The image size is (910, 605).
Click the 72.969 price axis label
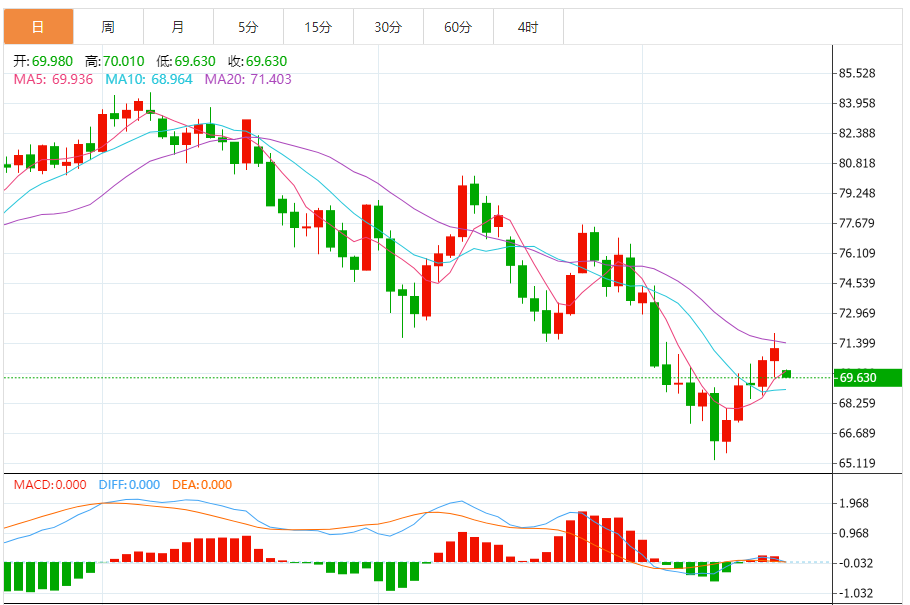[857, 313]
